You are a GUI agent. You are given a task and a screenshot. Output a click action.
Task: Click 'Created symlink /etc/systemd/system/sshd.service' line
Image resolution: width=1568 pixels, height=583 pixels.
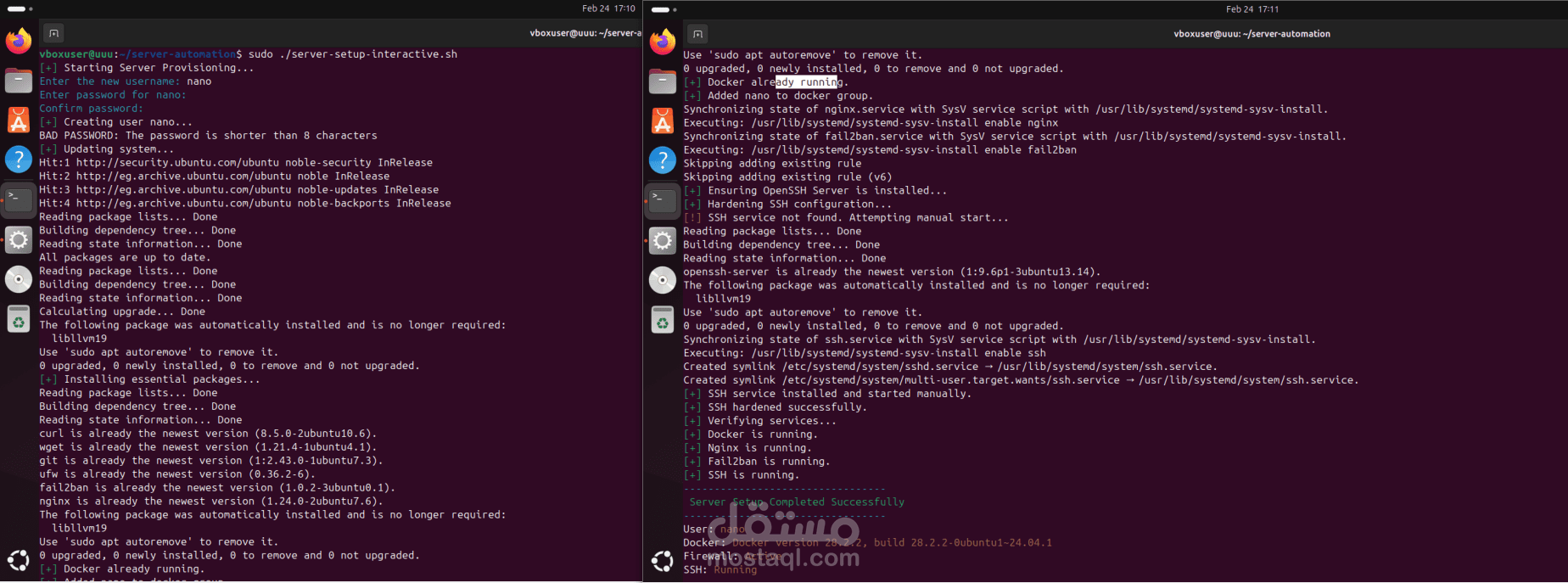tap(950, 367)
